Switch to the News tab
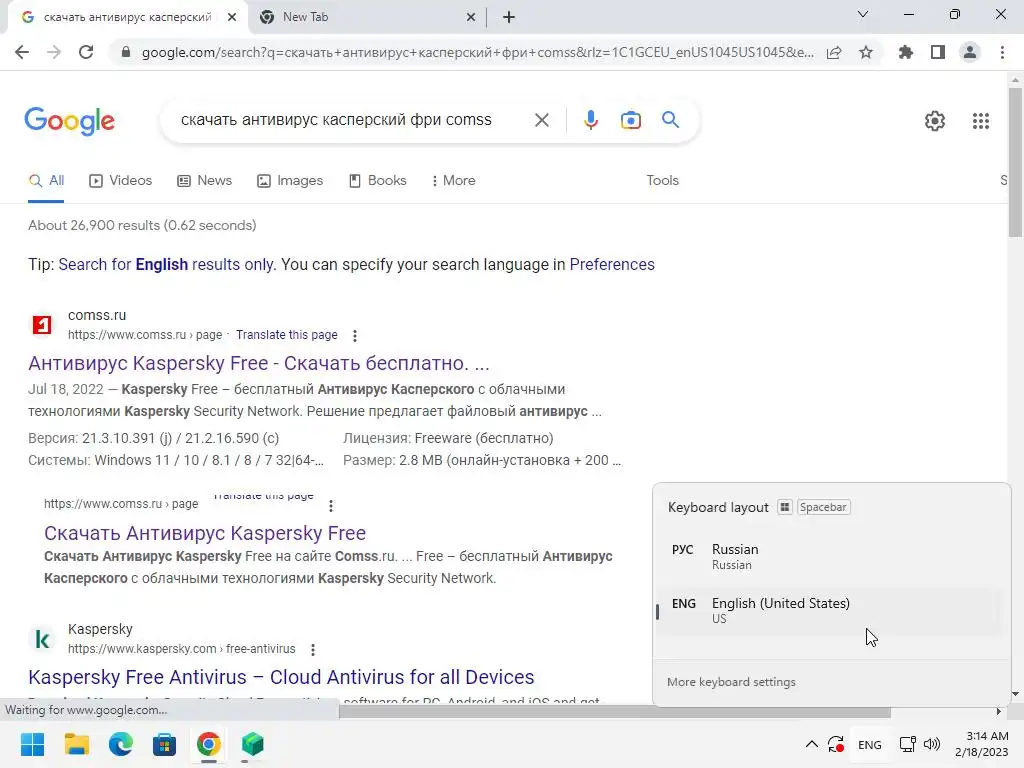Image resolution: width=1024 pixels, height=768 pixels. 204,181
